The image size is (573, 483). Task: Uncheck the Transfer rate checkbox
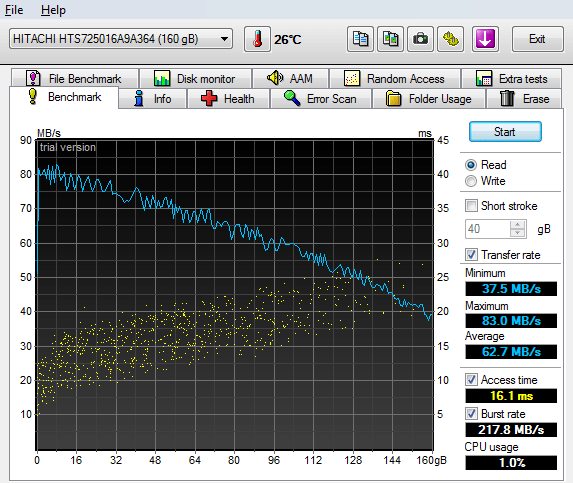click(471, 255)
